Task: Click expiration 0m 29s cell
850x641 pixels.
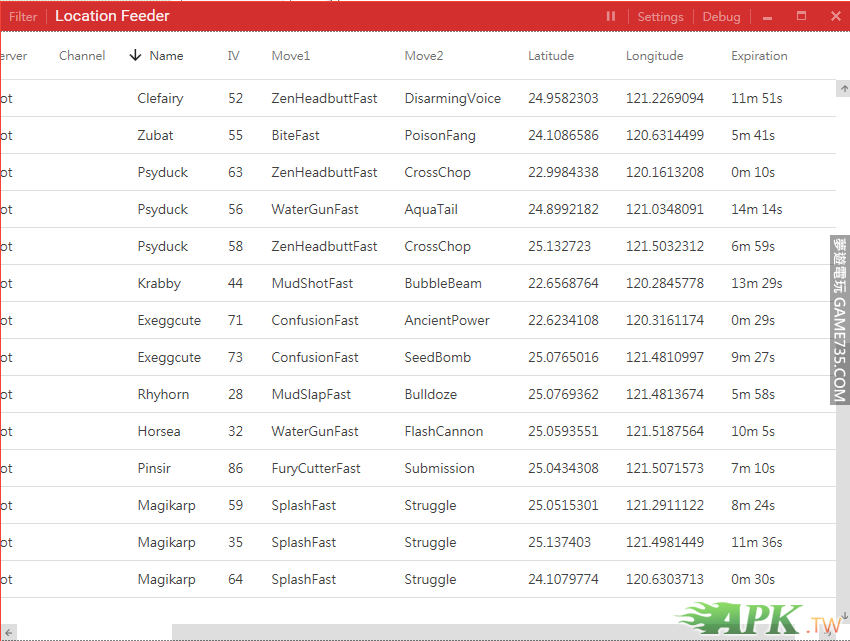Action: tap(753, 320)
